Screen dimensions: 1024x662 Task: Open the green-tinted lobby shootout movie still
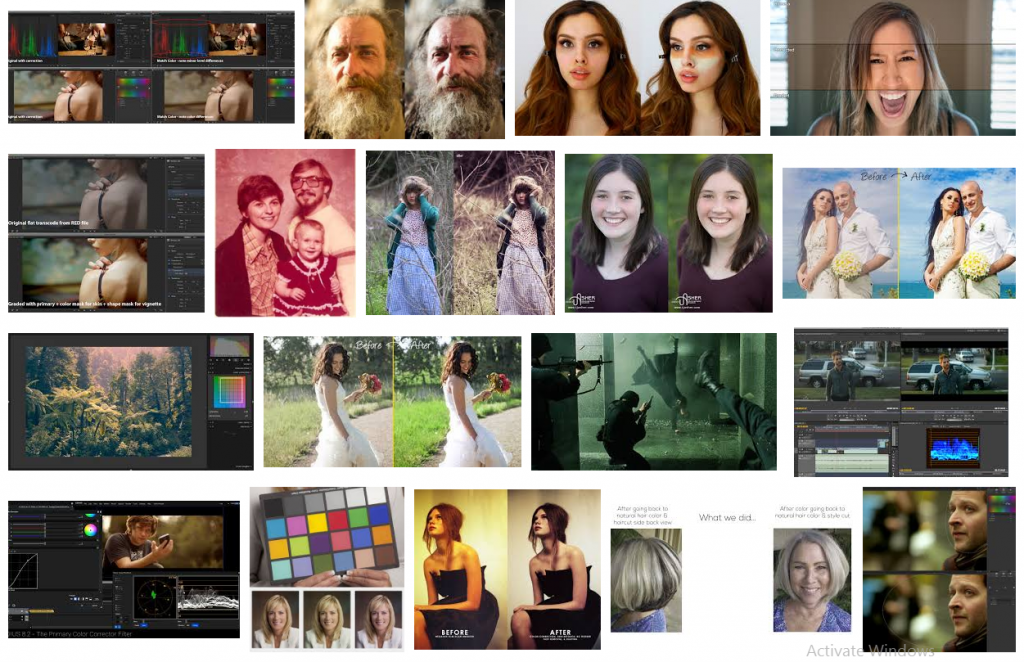pyautogui.click(x=654, y=402)
